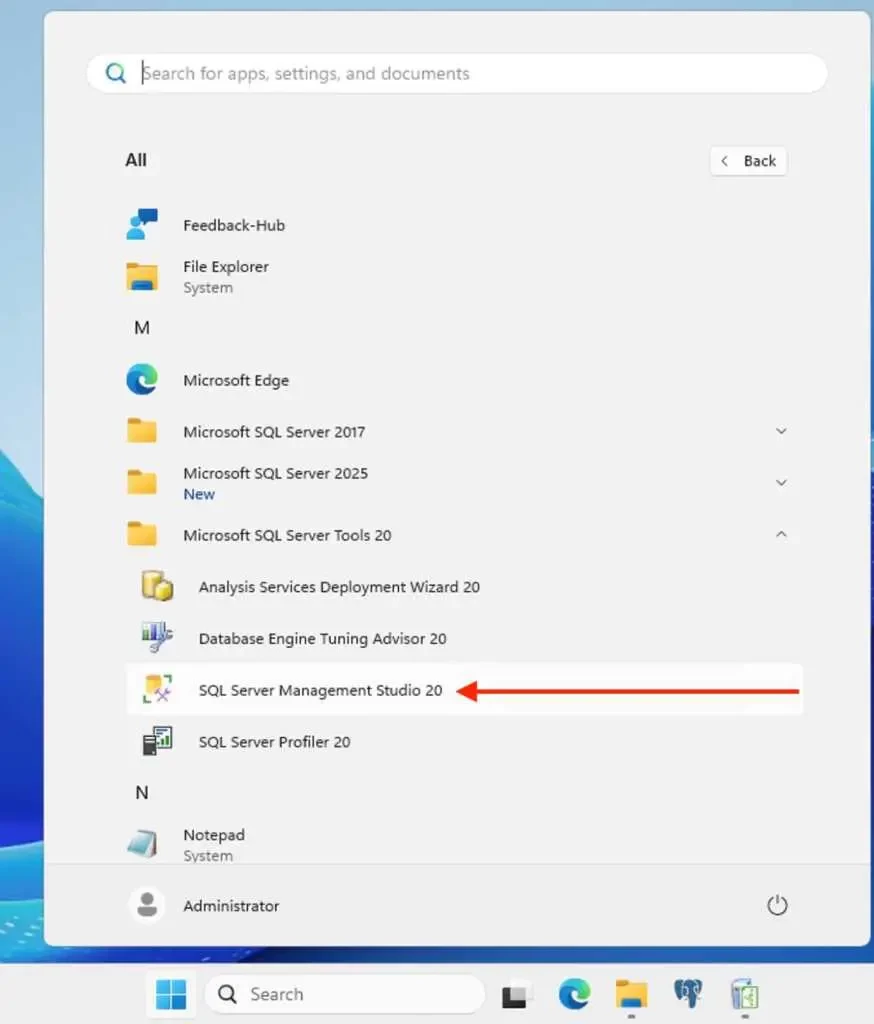
Task: Open the Microsoft Edge icon in the app list
Action: (142, 379)
